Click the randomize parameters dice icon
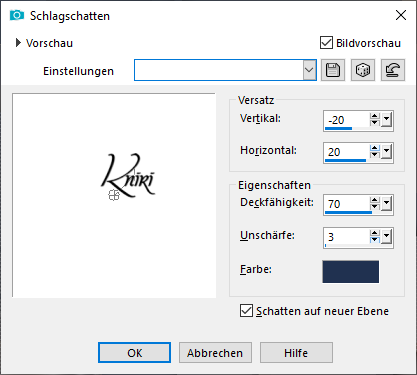Screen dimensions: 417x375 pyautogui.click(x=363, y=70)
